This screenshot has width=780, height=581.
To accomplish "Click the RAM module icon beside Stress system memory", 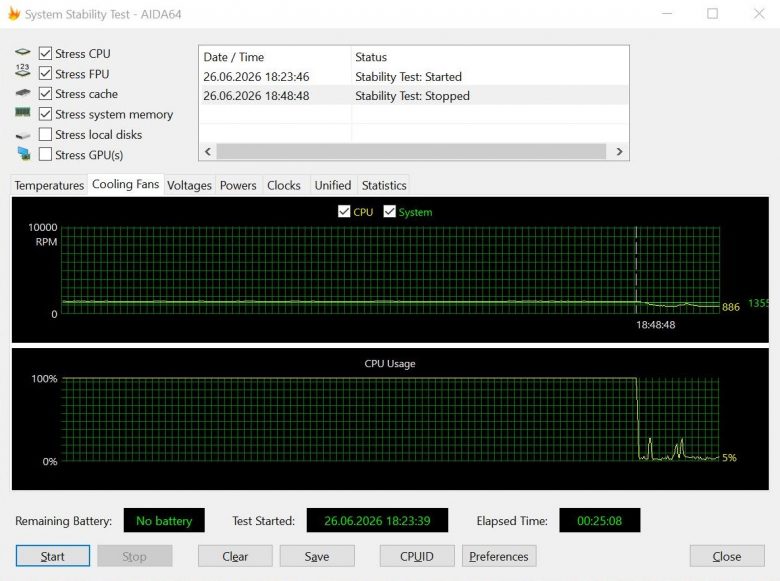I will [x=22, y=112].
